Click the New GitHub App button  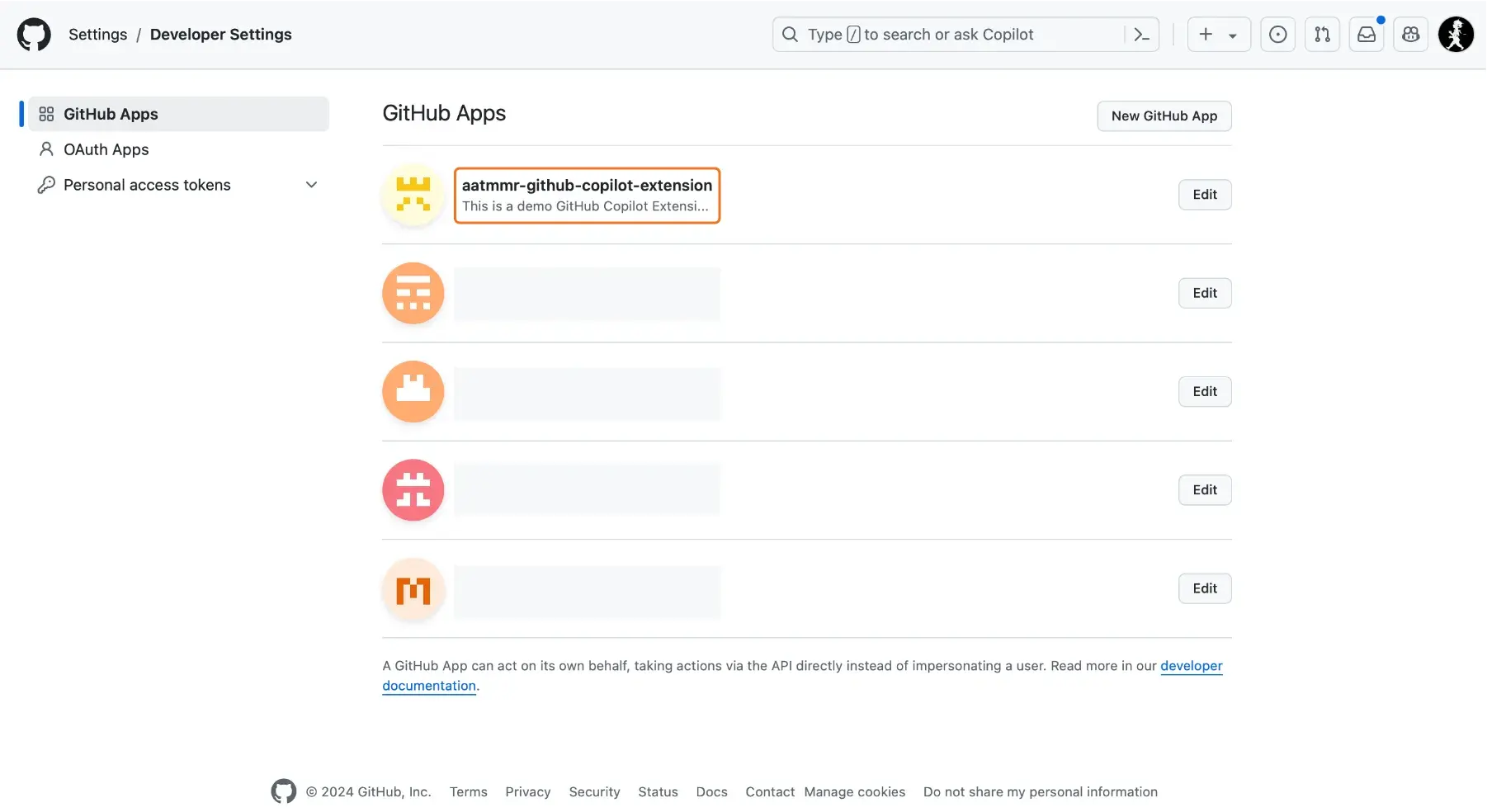(x=1164, y=116)
